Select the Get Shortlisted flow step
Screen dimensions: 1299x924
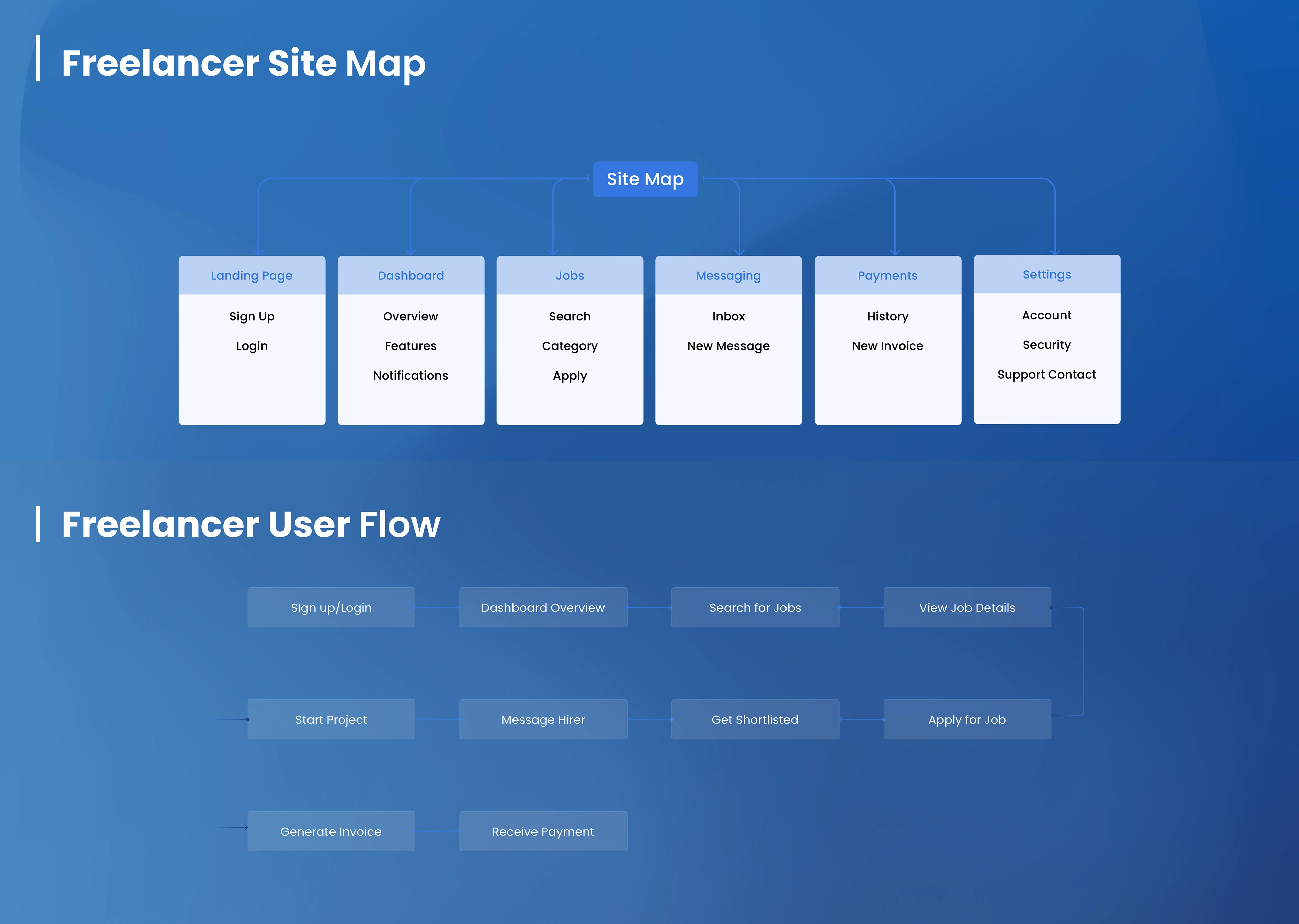pyautogui.click(x=755, y=719)
